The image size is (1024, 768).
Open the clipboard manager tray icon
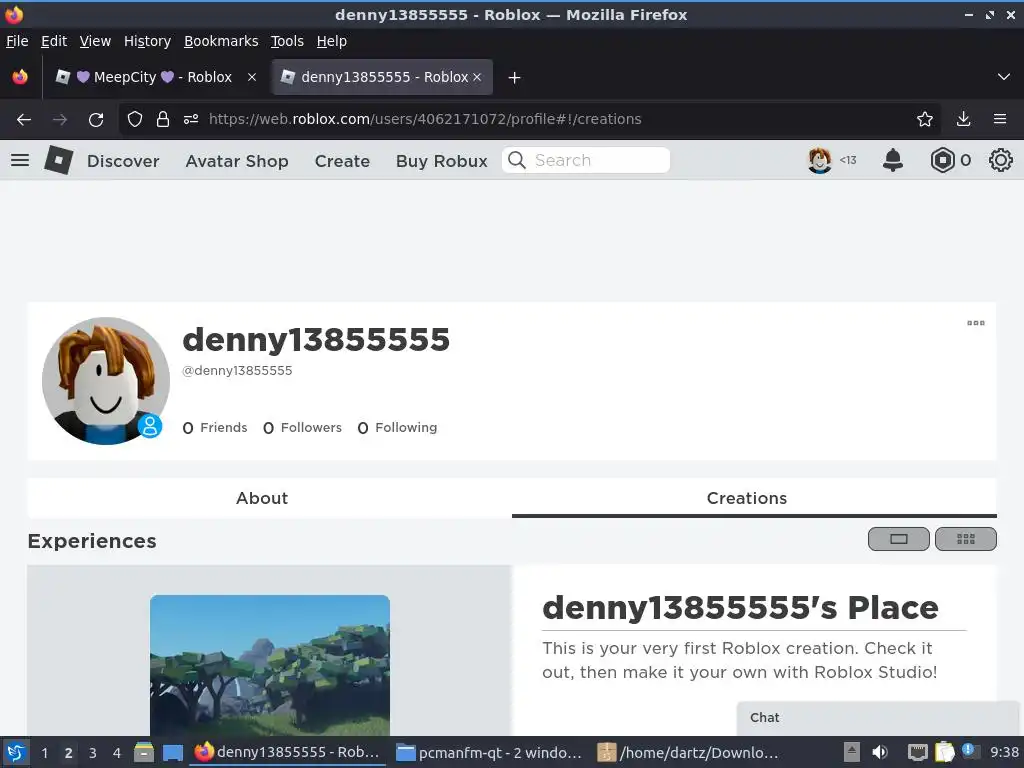[945, 752]
